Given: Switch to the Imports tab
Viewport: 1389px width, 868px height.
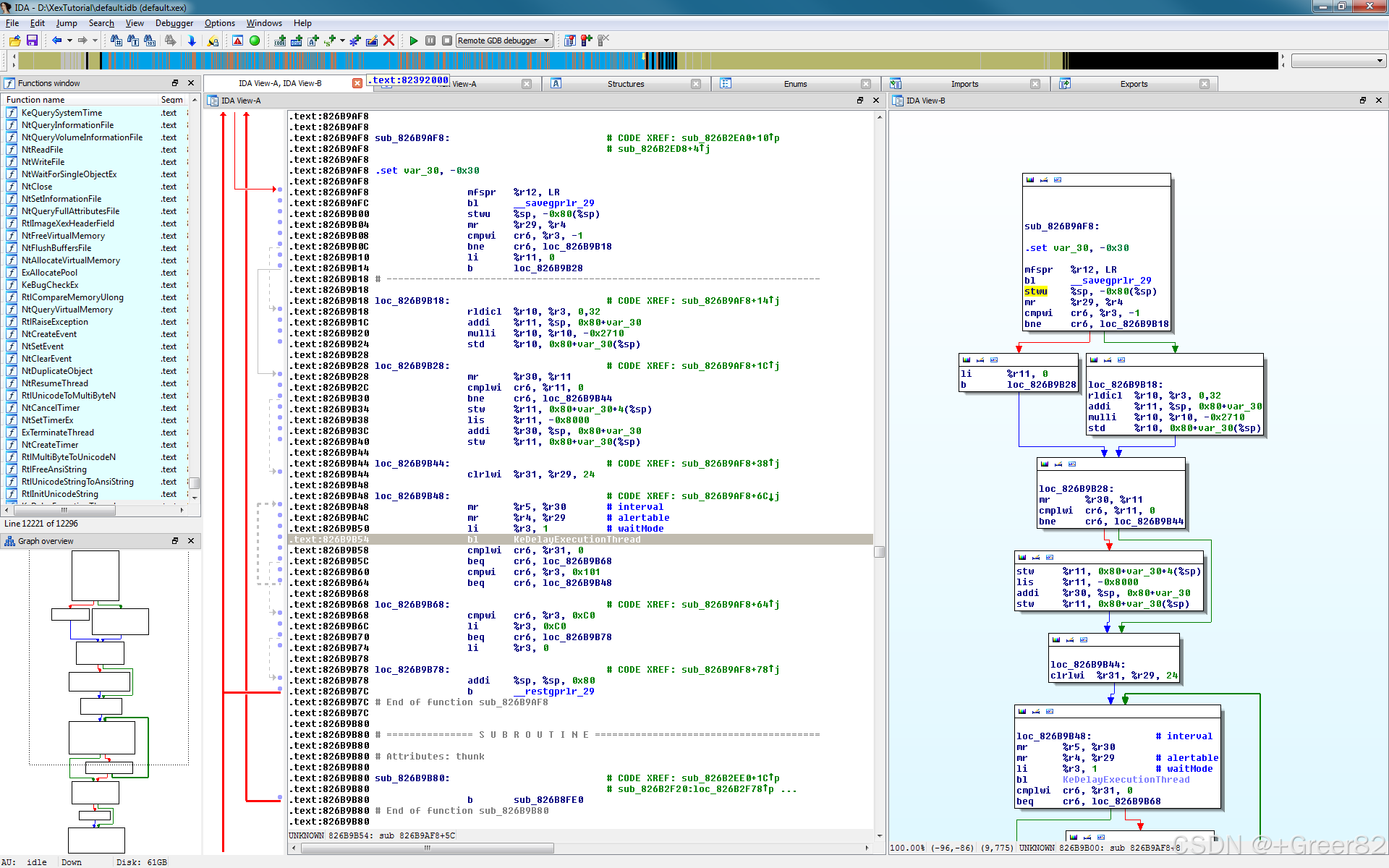Looking at the screenshot, I should pos(964,84).
